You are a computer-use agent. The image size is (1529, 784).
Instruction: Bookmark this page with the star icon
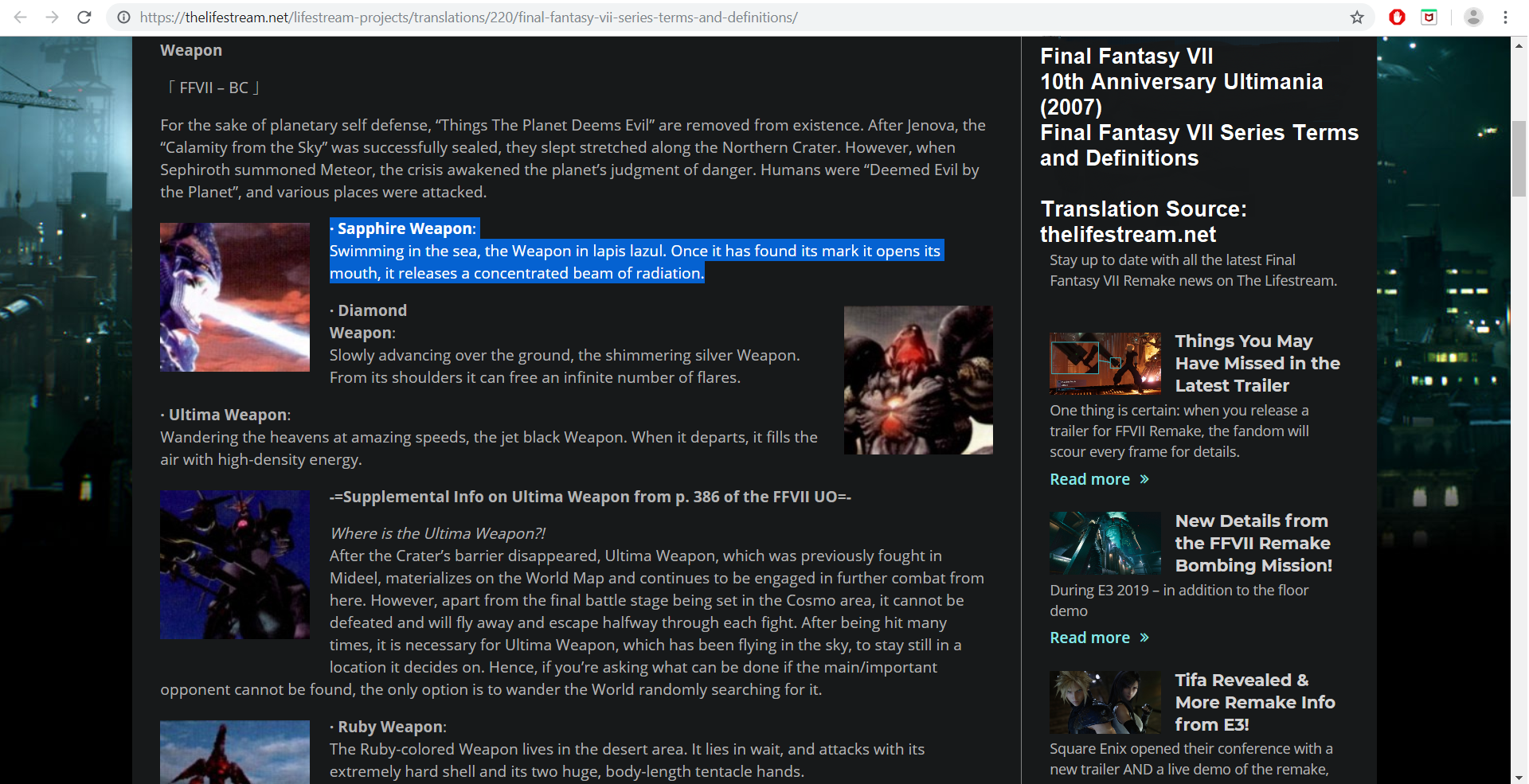[1357, 17]
